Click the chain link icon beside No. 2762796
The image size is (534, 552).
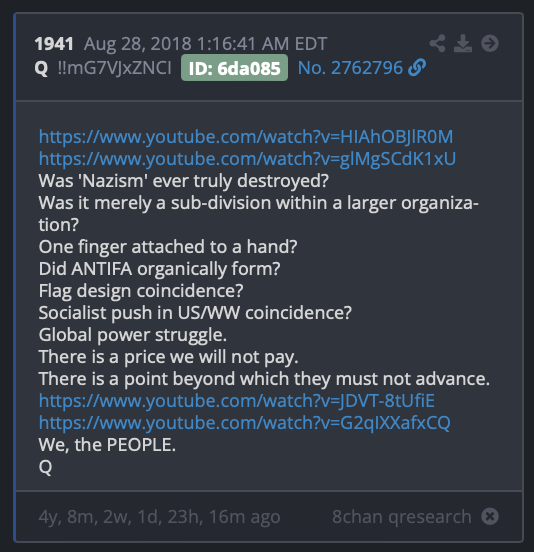(417, 68)
